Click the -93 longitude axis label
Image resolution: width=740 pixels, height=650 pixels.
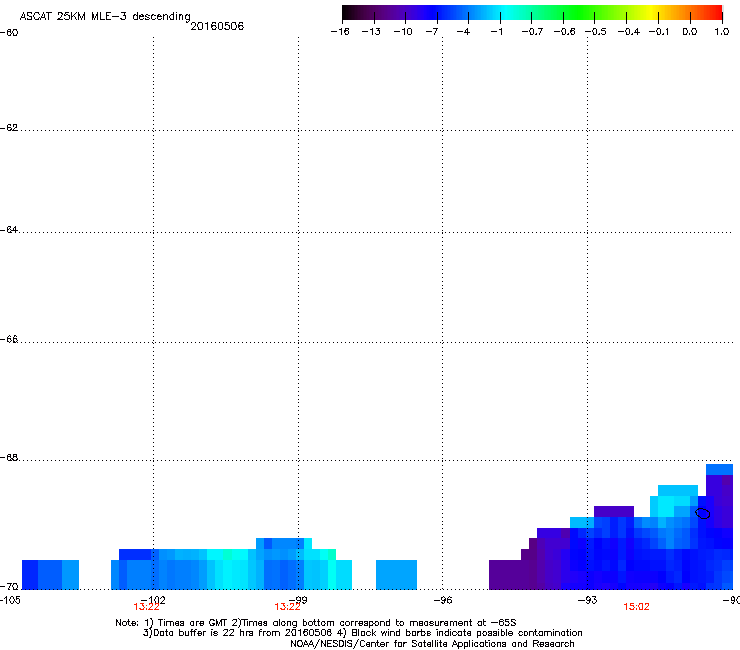click(588, 600)
